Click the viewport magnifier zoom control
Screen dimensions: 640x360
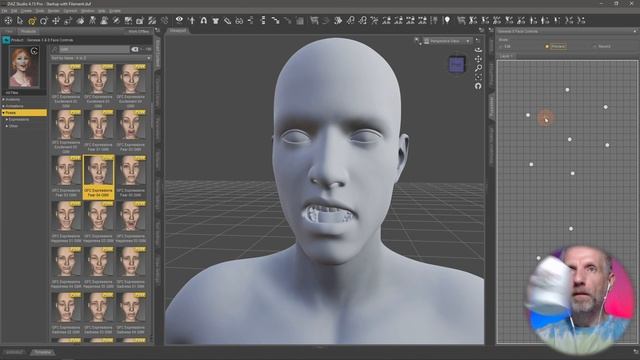pos(478,68)
